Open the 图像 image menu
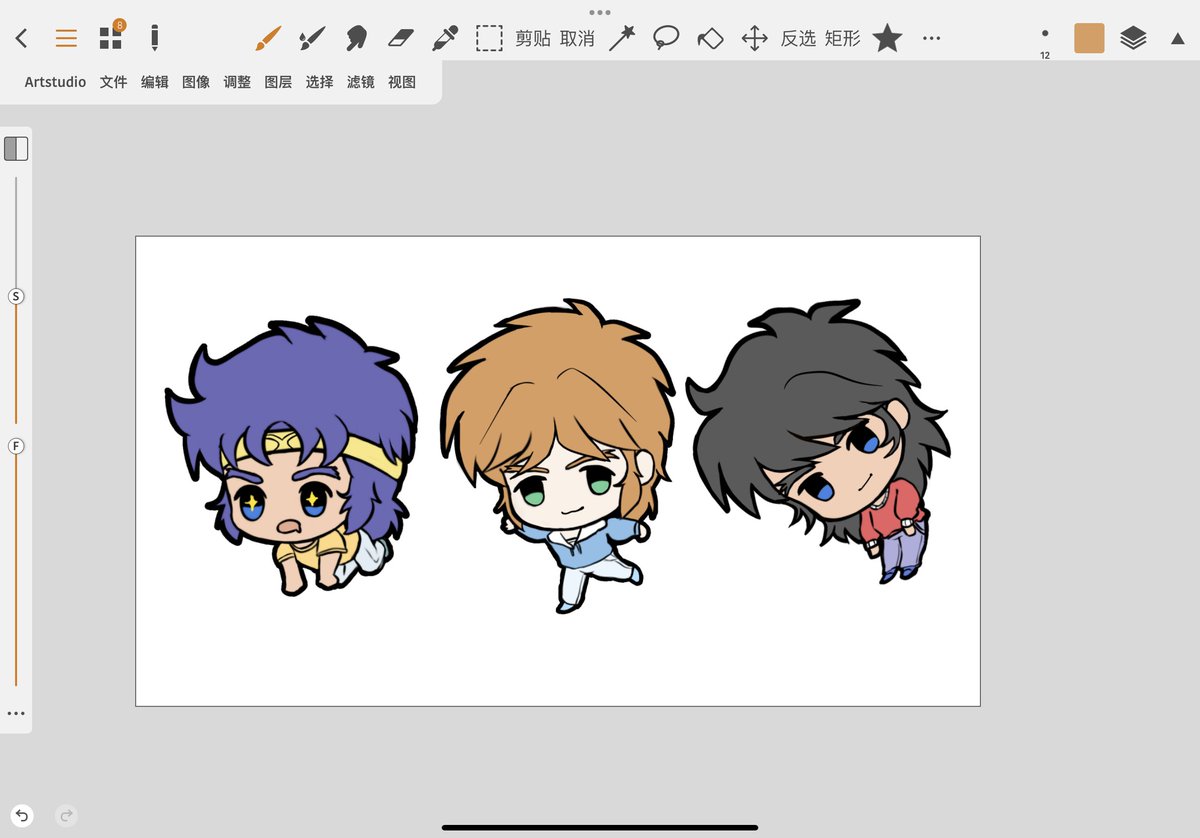The height and width of the screenshot is (838, 1200). point(196,82)
